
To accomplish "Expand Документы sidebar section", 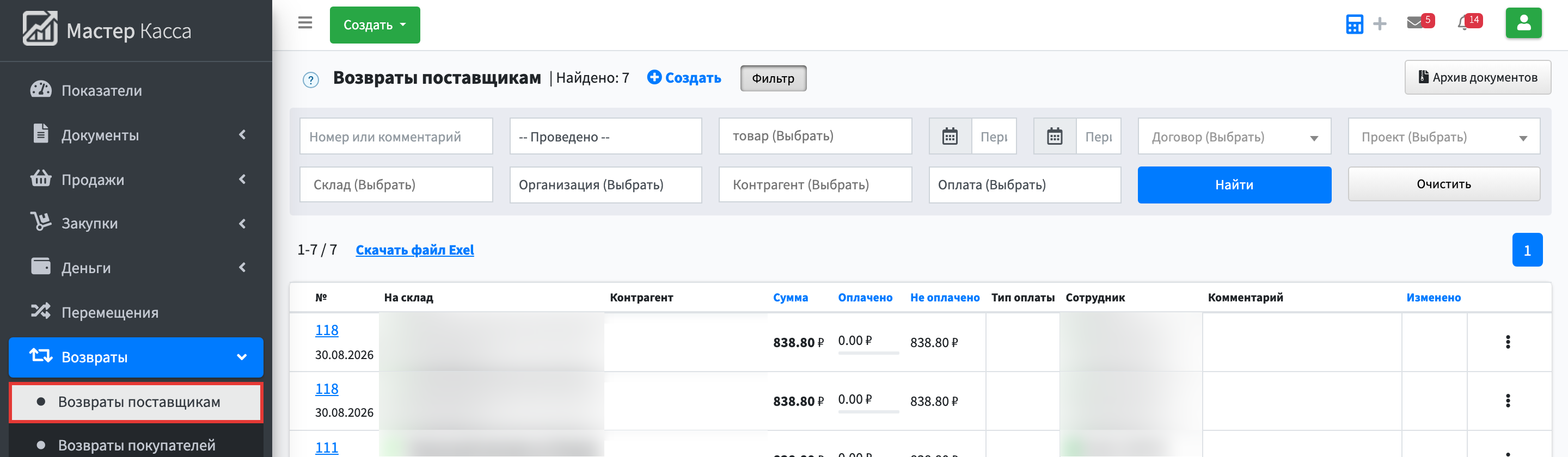I will [136, 134].
